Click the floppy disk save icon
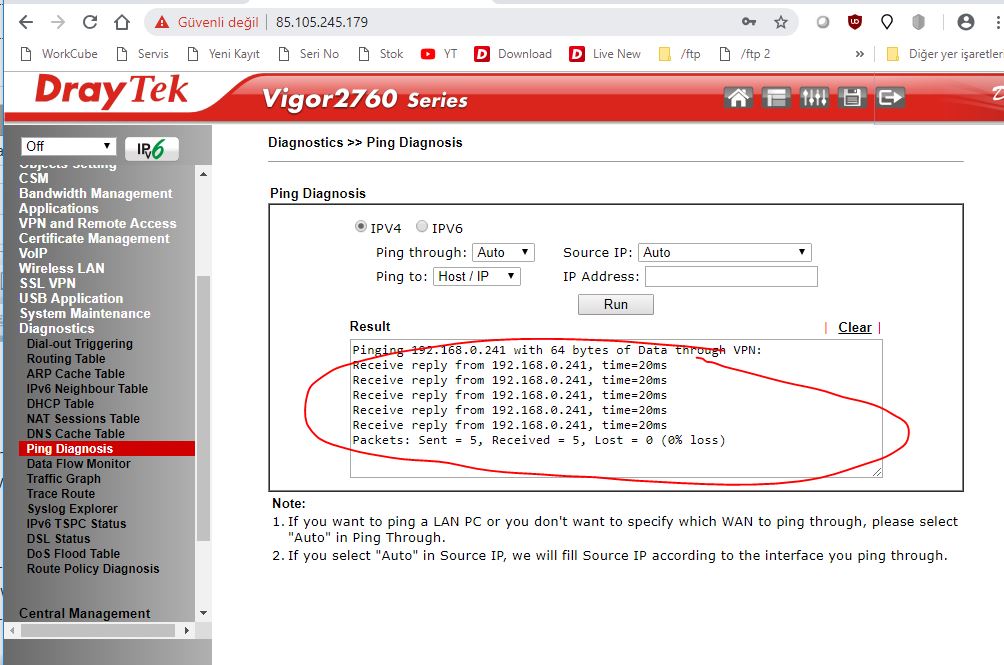The width and height of the screenshot is (1004, 665). tap(851, 97)
